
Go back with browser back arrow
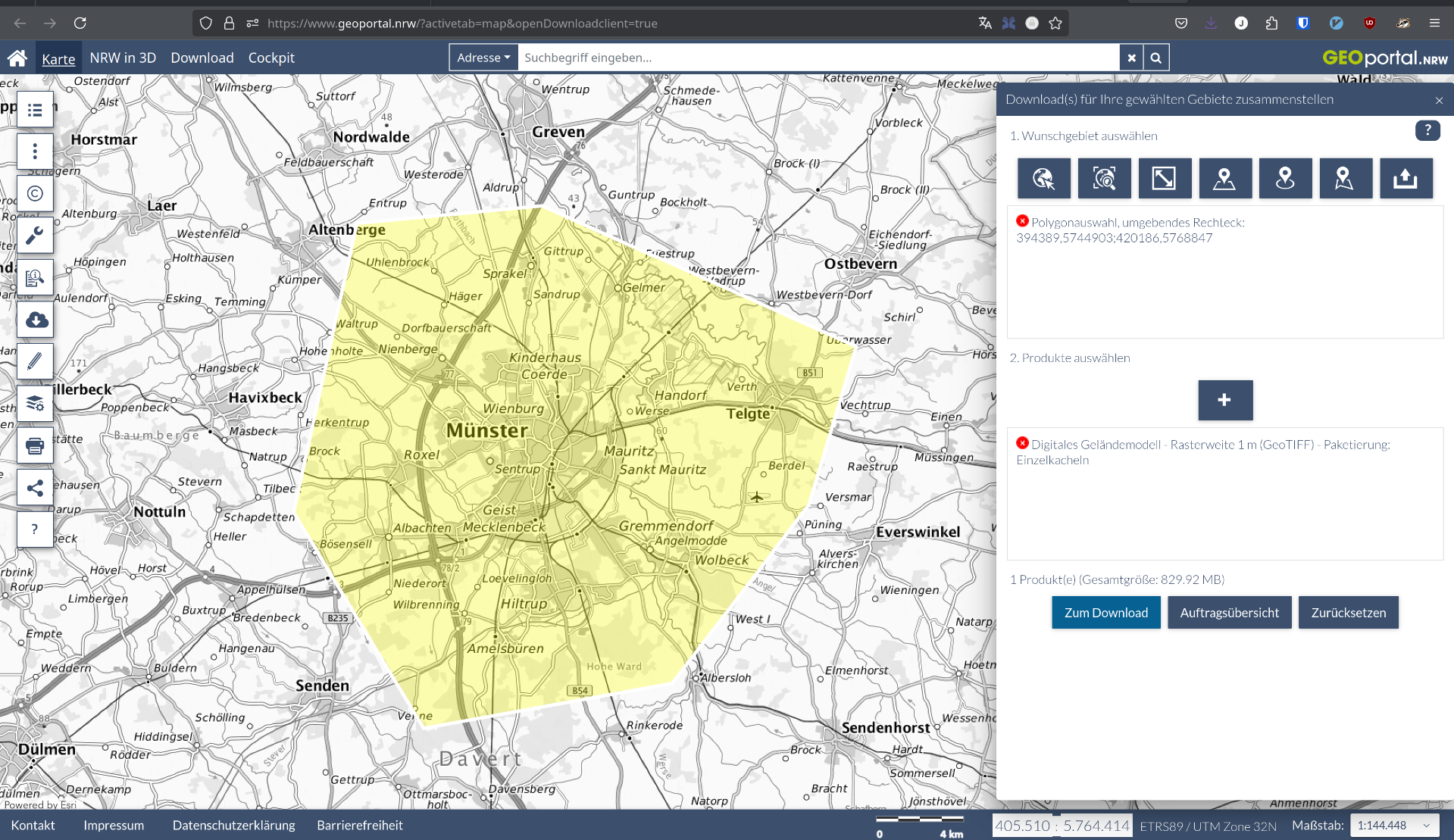20,23
